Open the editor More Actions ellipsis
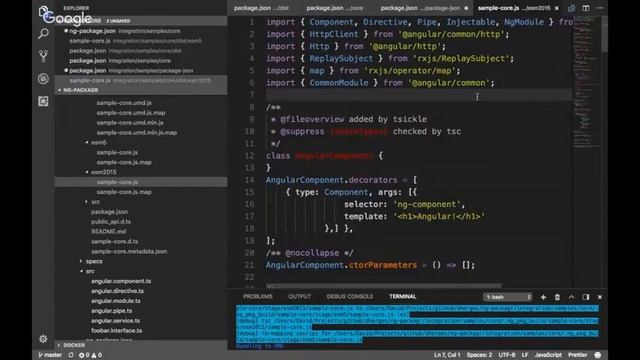The height and width of the screenshot is (360, 640). (x=600, y=8)
